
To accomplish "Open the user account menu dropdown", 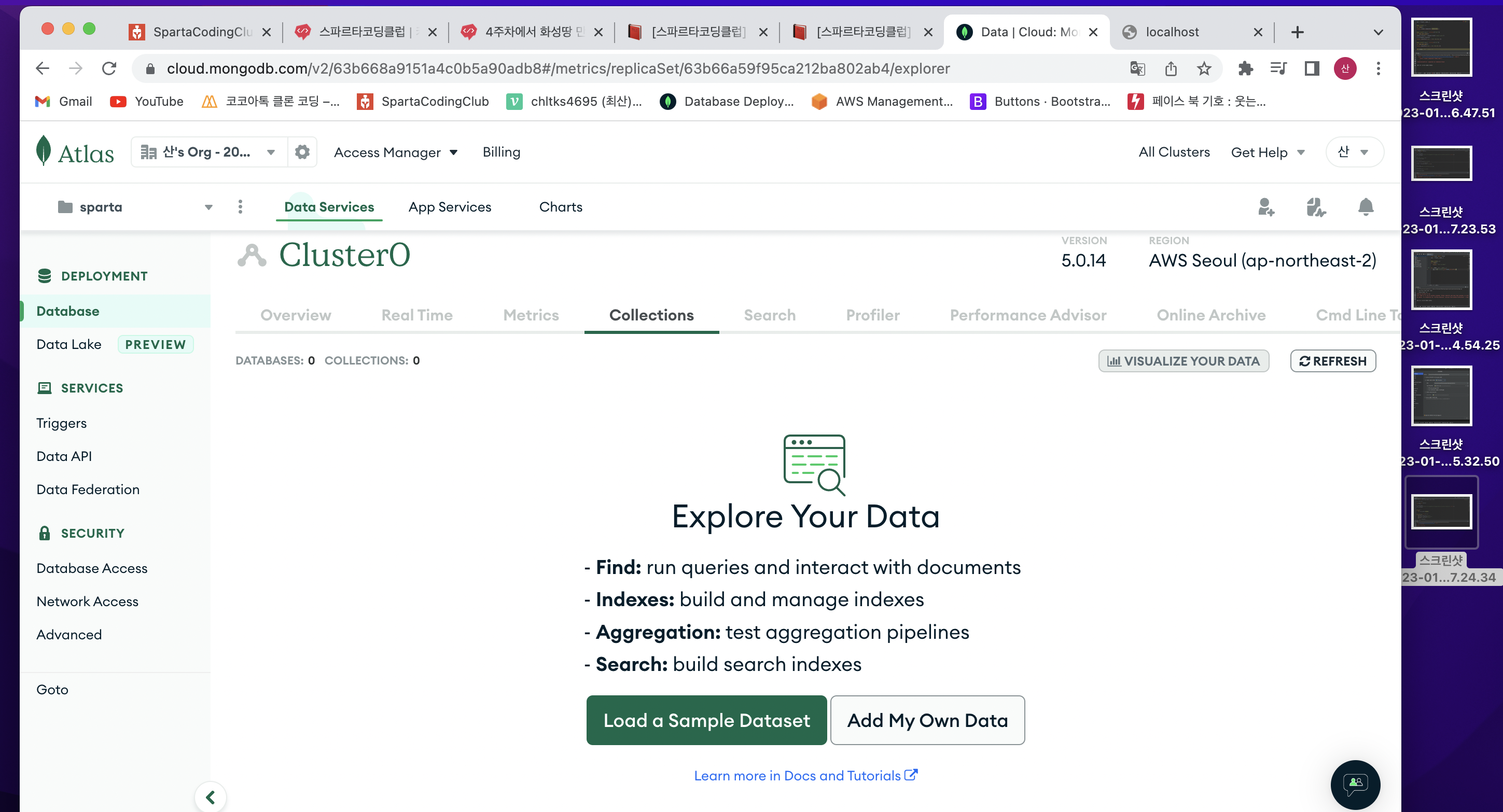I will pyautogui.click(x=1354, y=152).
